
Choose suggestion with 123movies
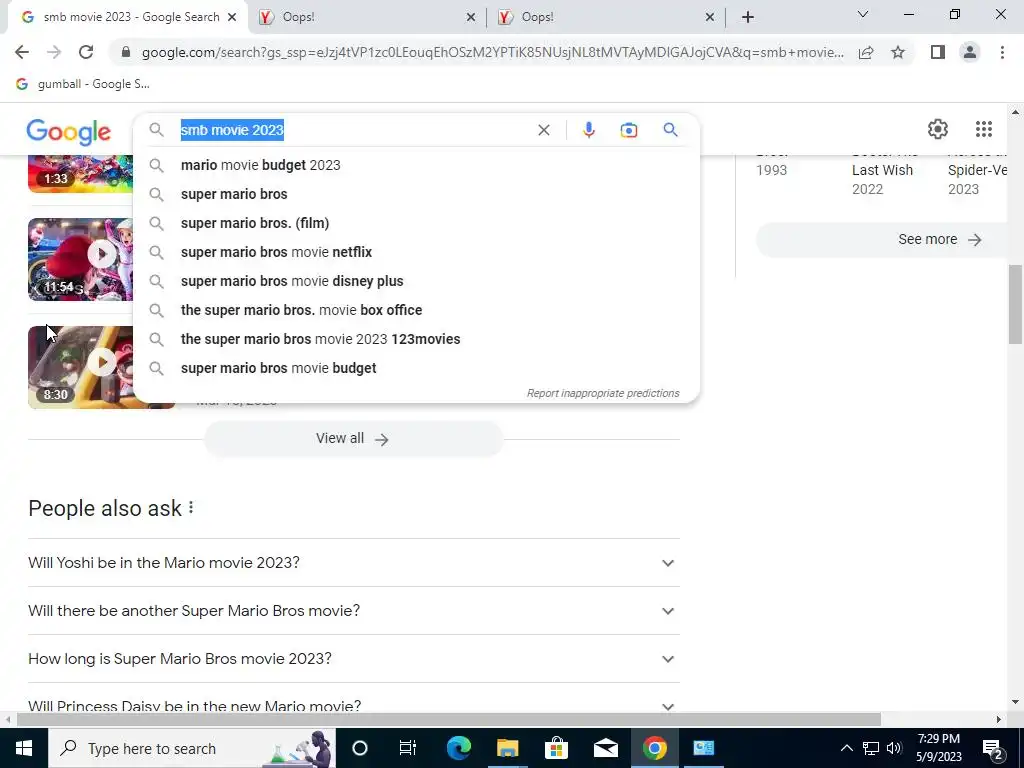pyautogui.click(x=416, y=339)
